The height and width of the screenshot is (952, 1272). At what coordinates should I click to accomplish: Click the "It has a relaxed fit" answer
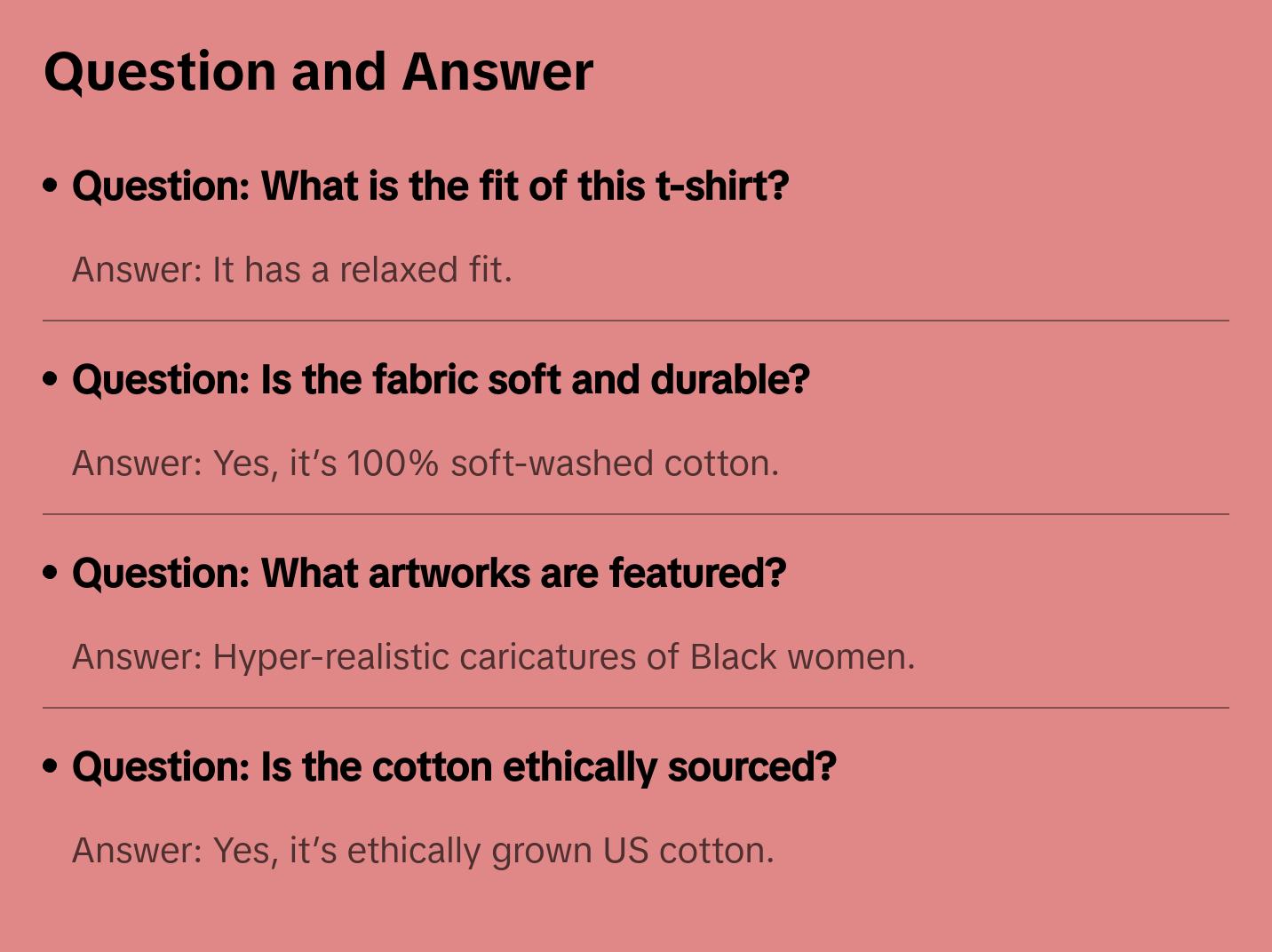[291, 270]
